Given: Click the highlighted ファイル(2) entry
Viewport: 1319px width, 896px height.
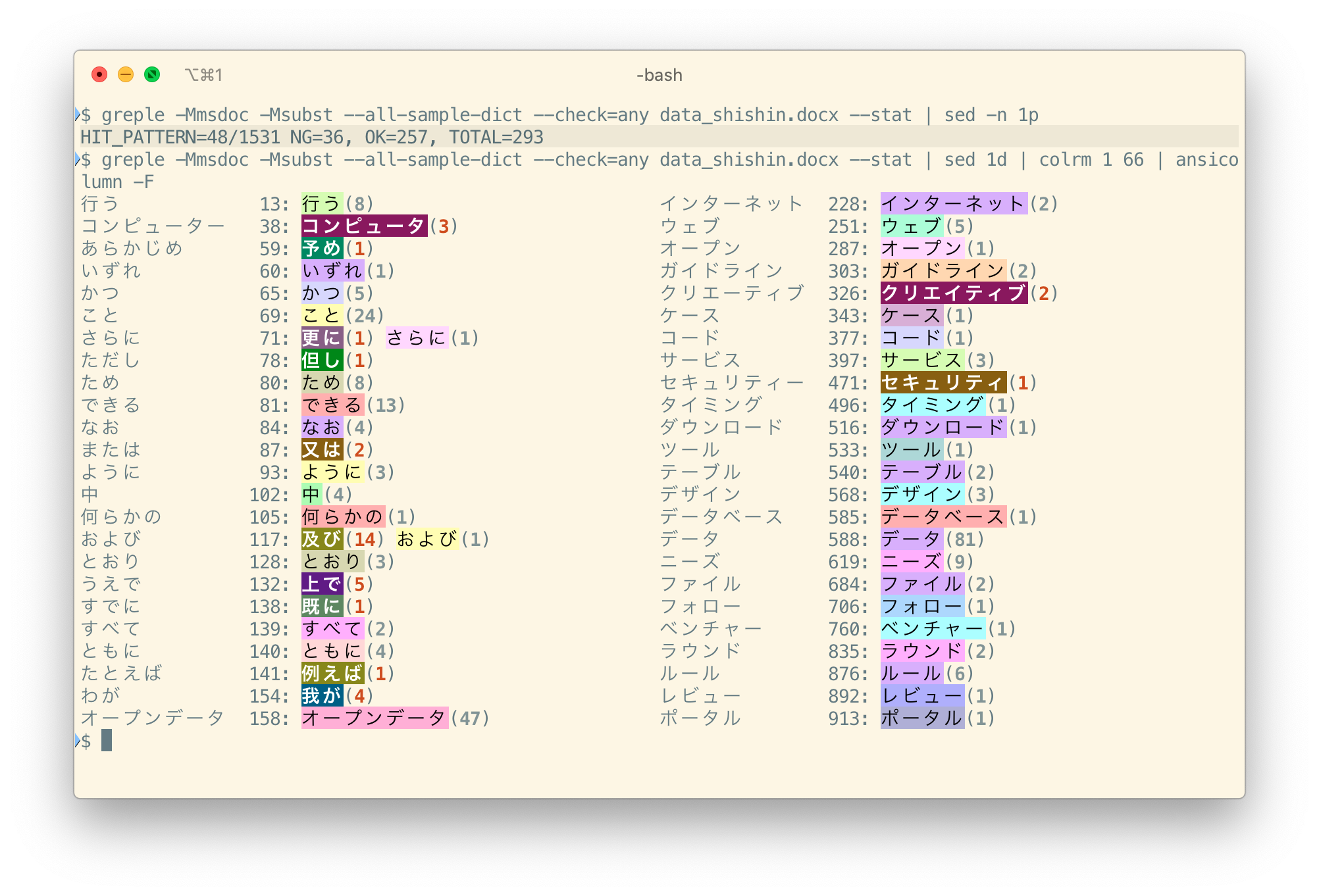Looking at the screenshot, I should click(x=922, y=584).
